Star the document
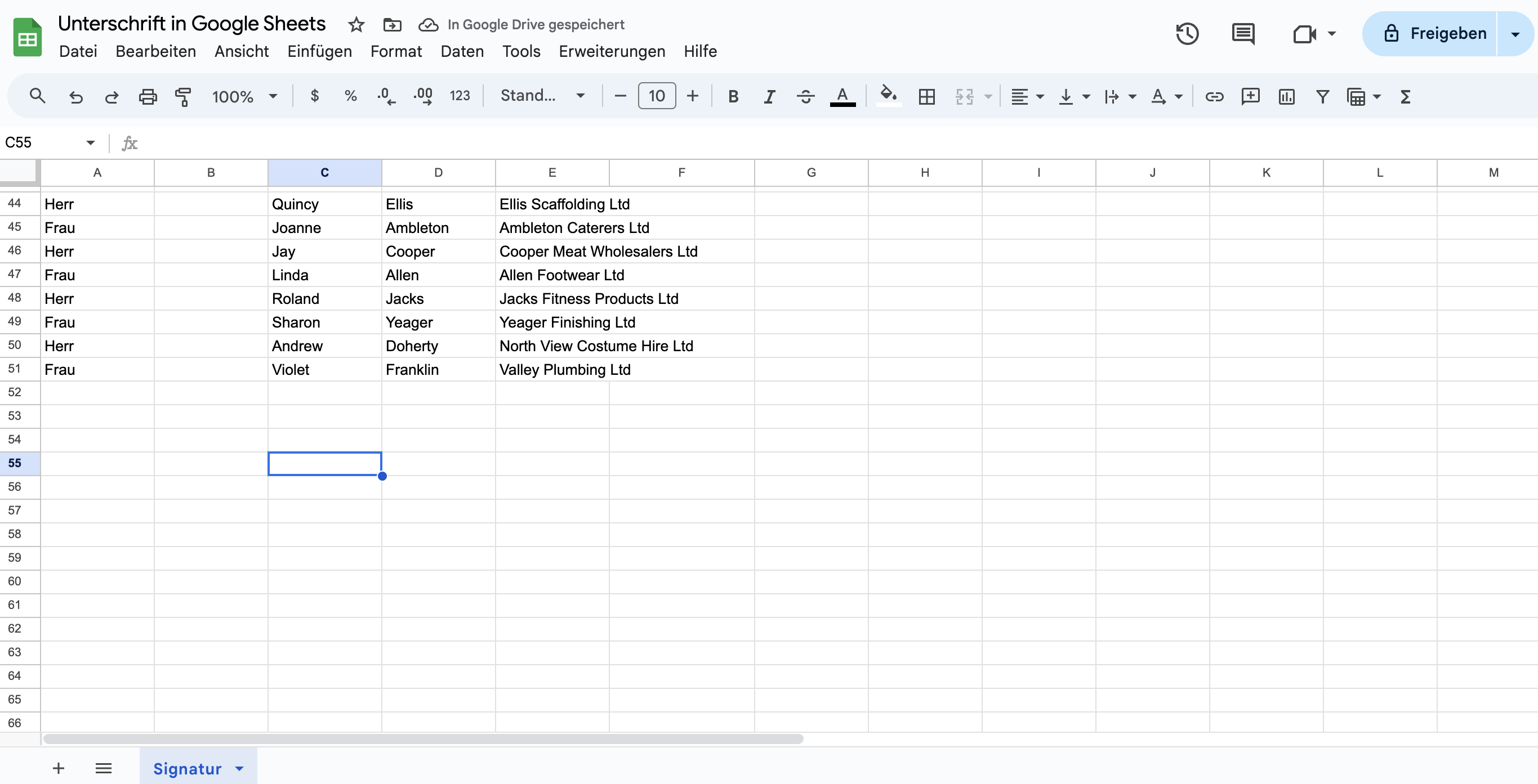Viewport: 1538px width, 784px height. click(x=356, y=24)
